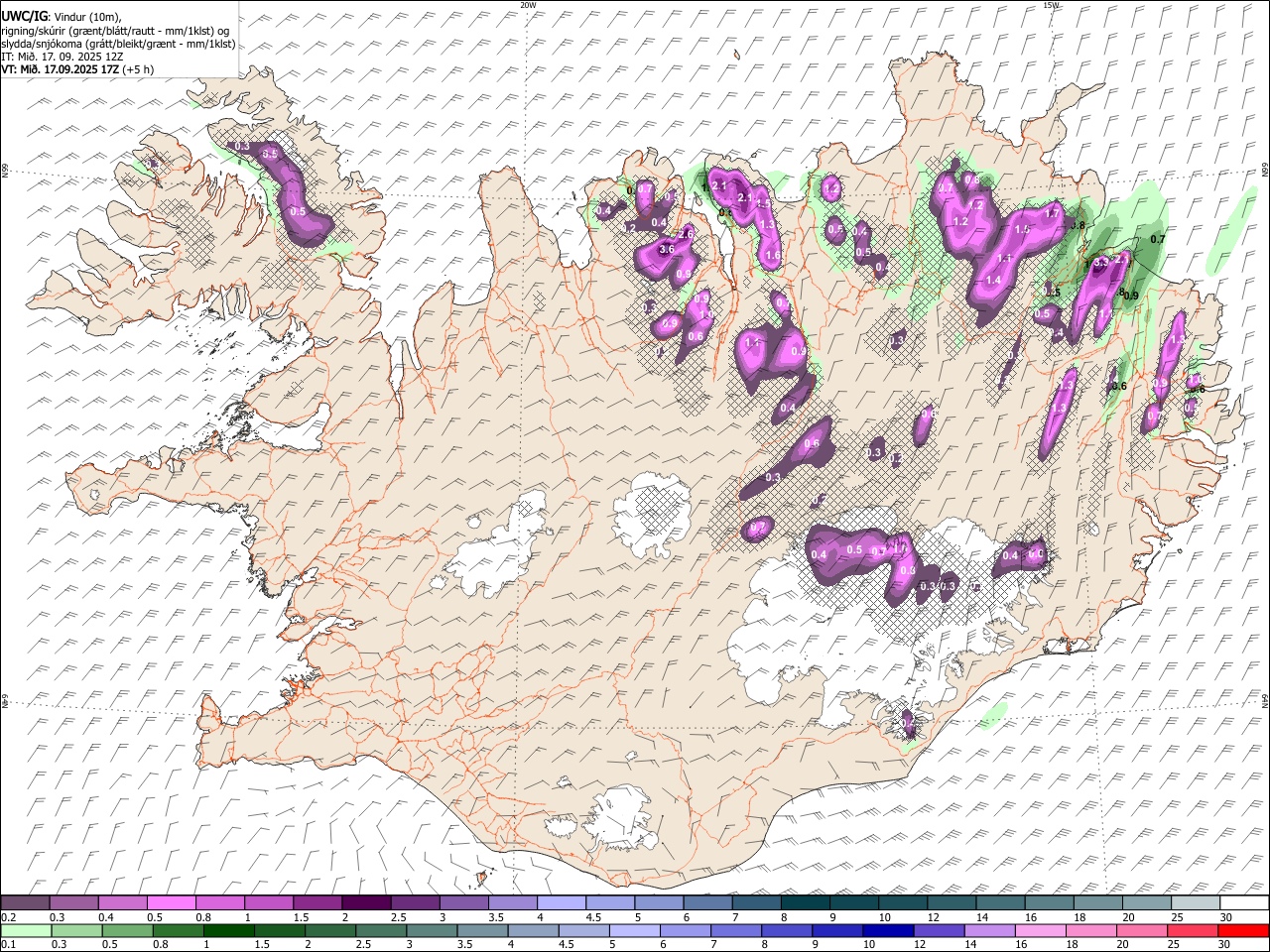Select the '2.6' precipitation value on the map
This screenshot has height=952, width=1270.
tap(686, 234)
